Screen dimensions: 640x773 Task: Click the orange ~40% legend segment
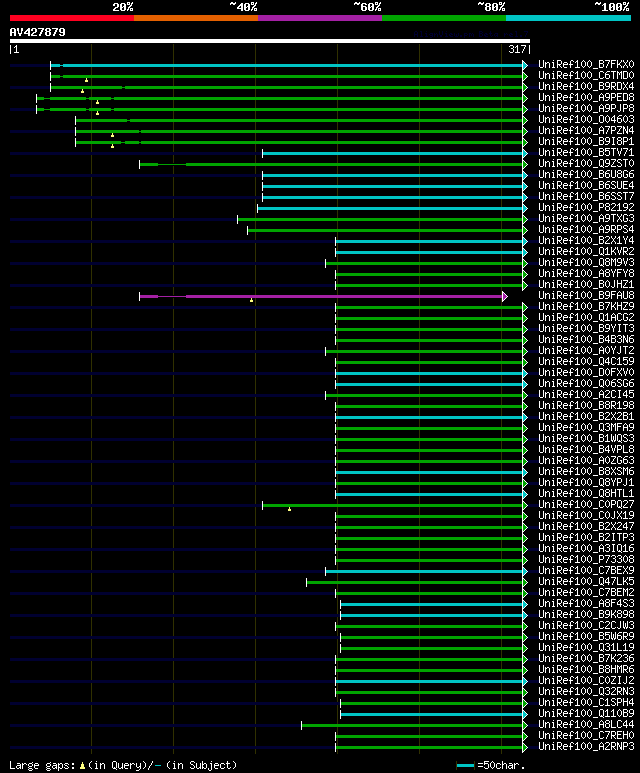pos(196,18)
